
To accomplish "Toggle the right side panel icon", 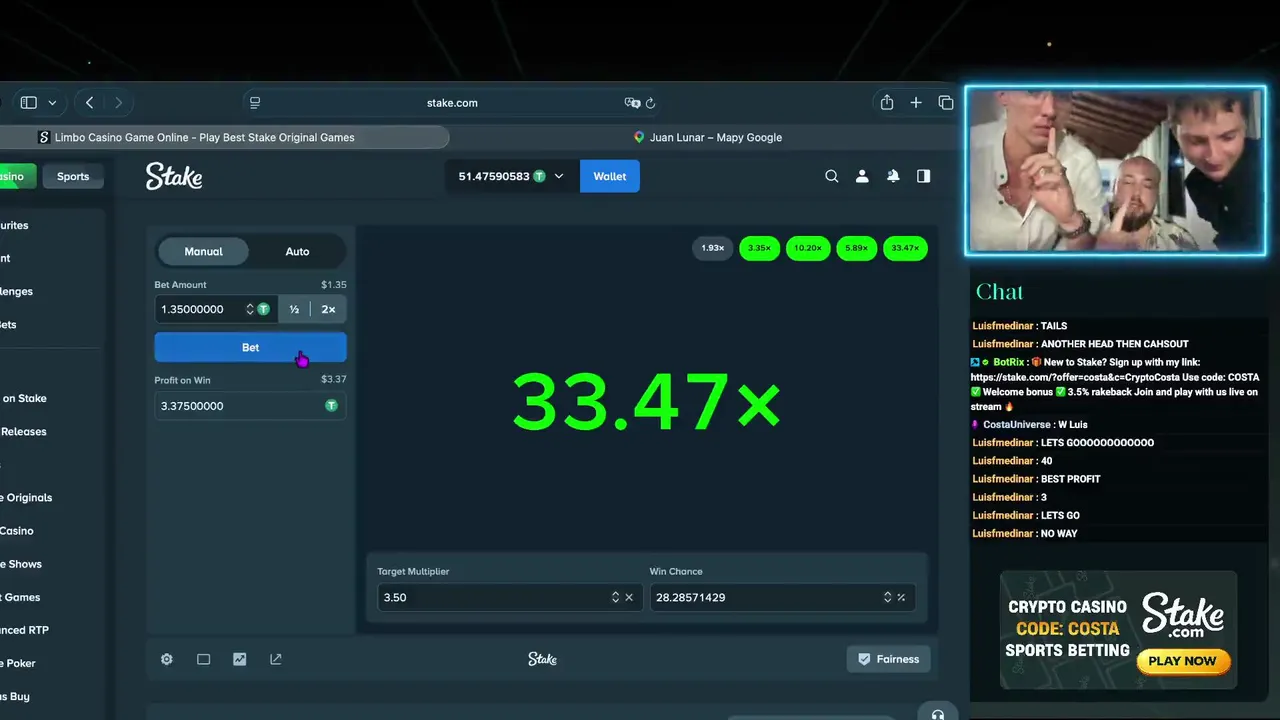I will click(x=924, y=176).
